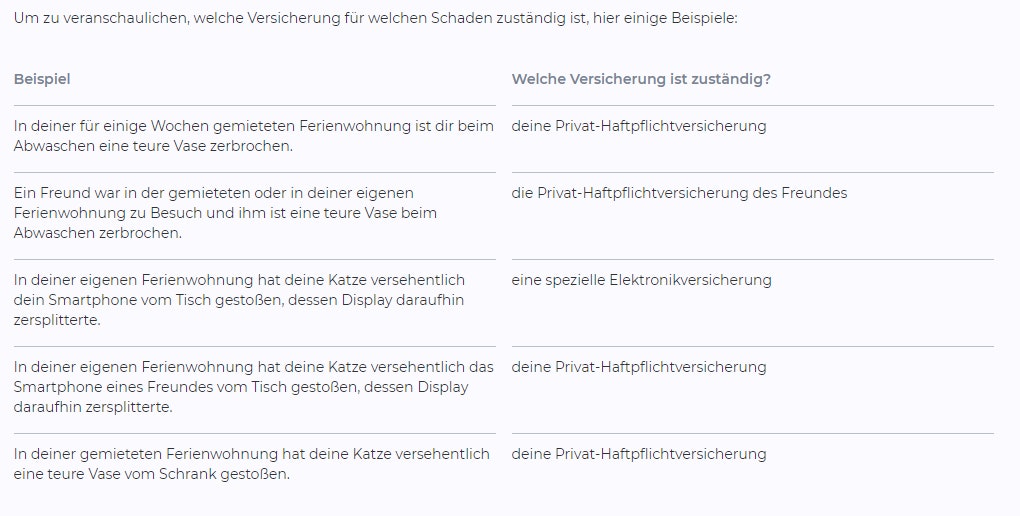The width and height of the screenshot is (1020, 516).
Task: Click 'die Privat-Haftpflichtversicherung des Freundes' cell
Action: pyautogui.click(x=679, y=193)
